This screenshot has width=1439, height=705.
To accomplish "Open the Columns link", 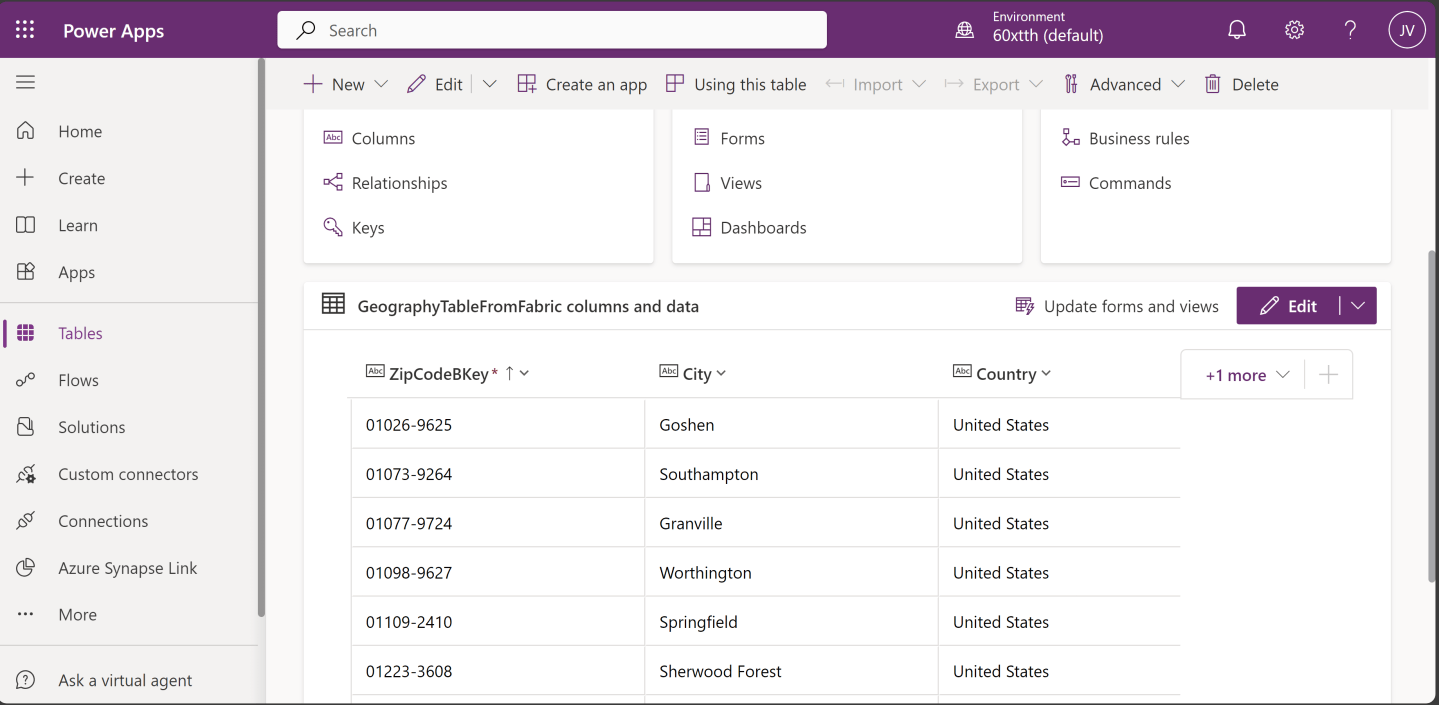I will point(383,139).
